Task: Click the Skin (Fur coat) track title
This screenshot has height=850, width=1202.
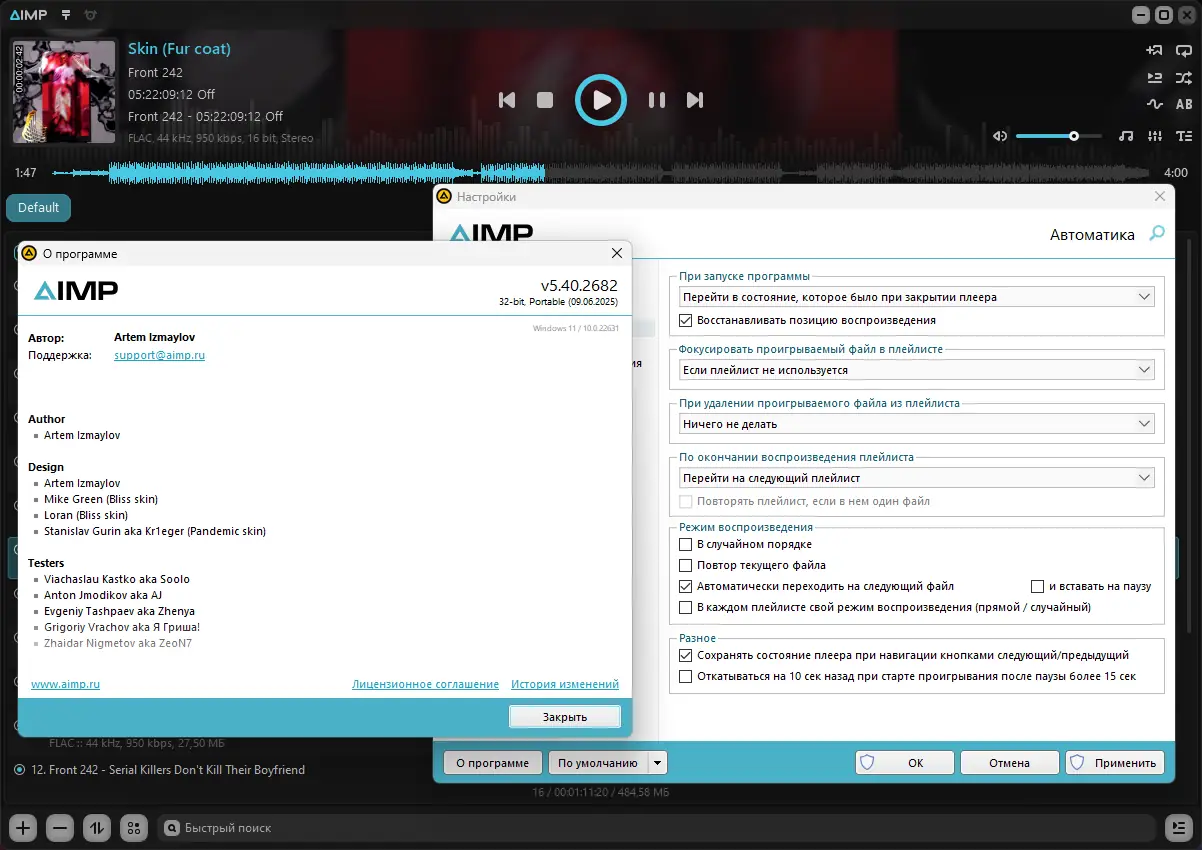Action: (x=179, y=49)
